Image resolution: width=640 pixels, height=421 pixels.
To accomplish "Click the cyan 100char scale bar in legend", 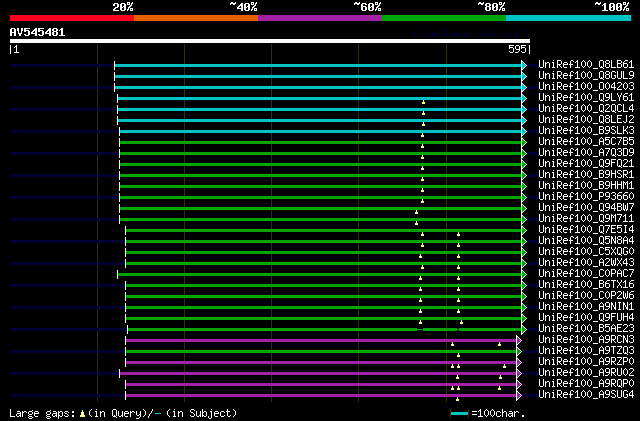I will coord(459,414).
